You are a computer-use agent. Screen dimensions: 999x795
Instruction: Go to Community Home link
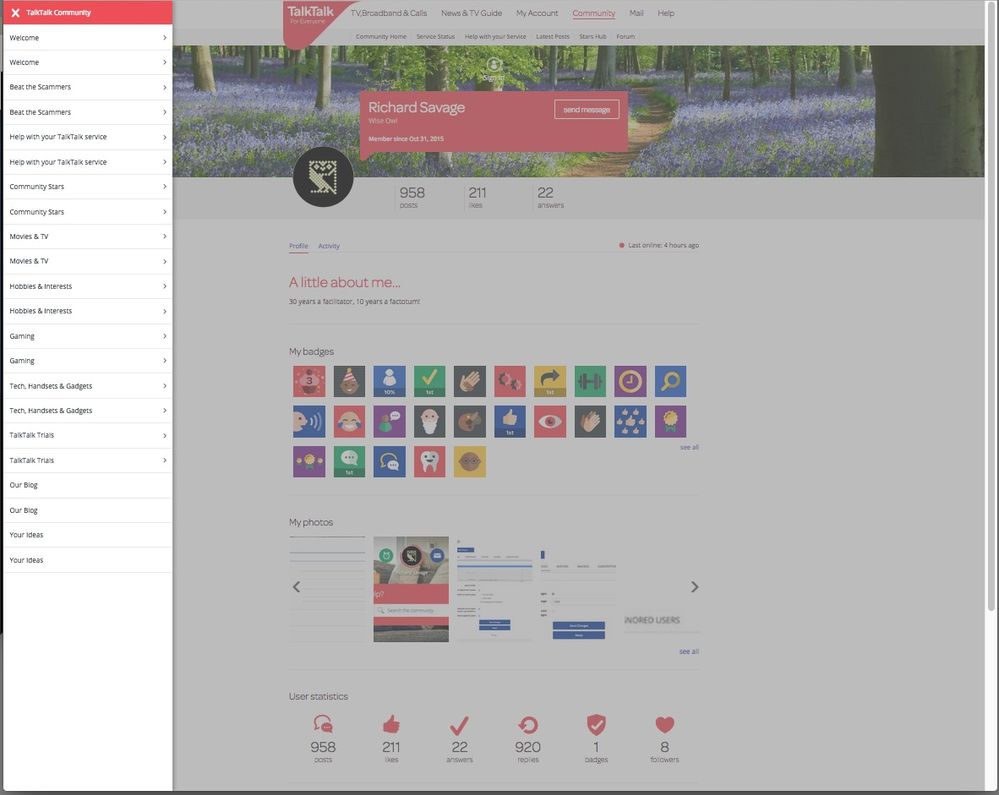tap(381, 37)
